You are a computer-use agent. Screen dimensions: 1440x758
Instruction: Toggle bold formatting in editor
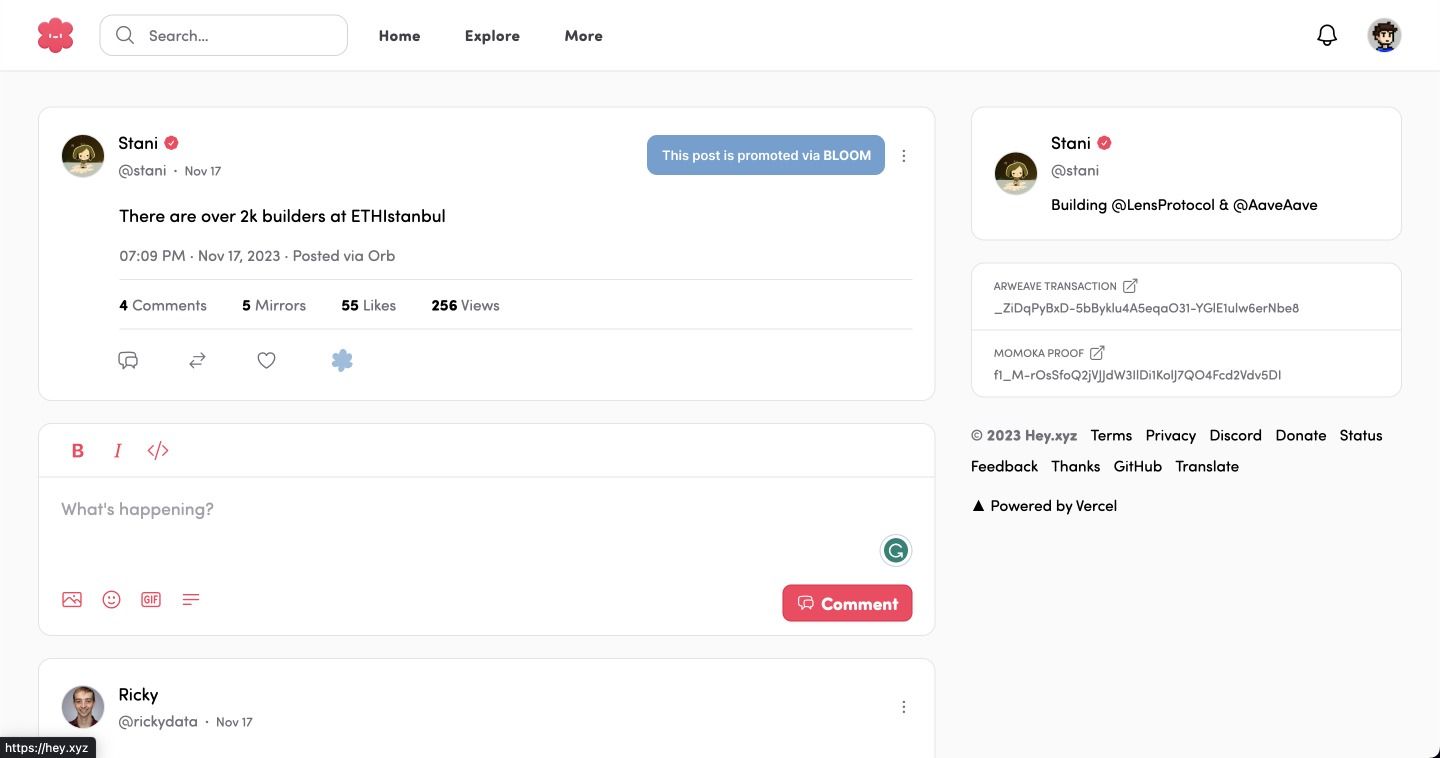78,451
